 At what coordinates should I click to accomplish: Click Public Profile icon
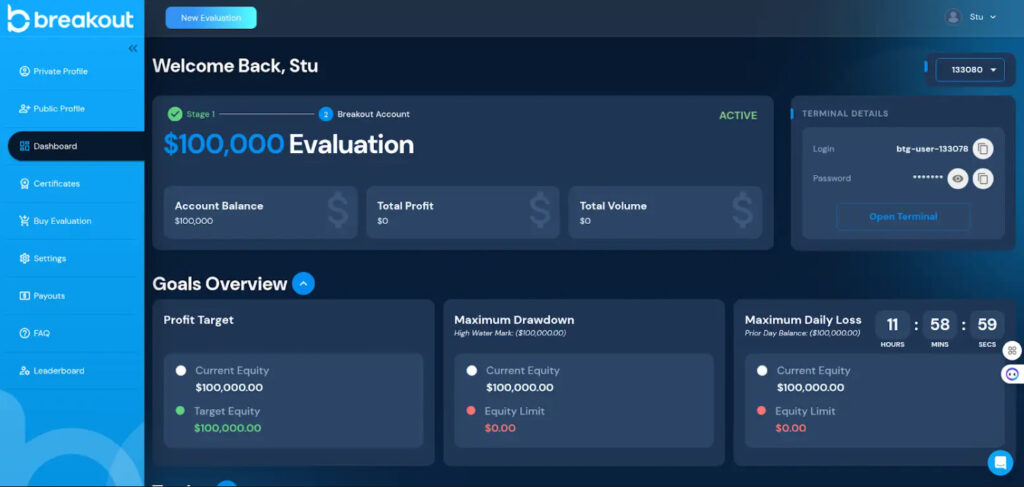coord(25,108)
